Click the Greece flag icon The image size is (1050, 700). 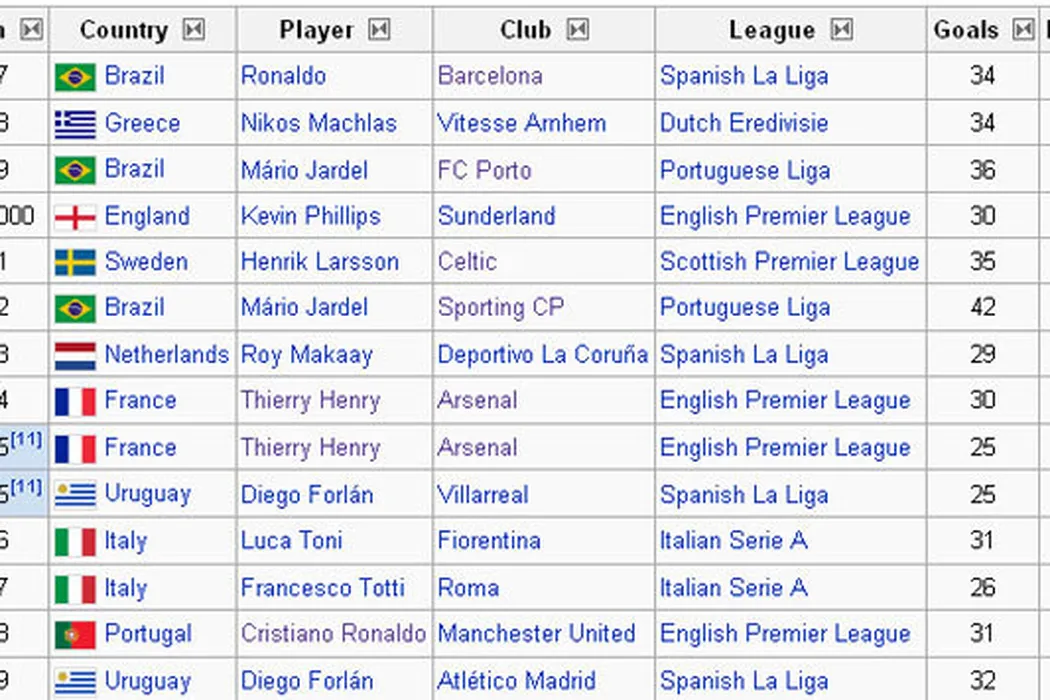coord(75,124)
